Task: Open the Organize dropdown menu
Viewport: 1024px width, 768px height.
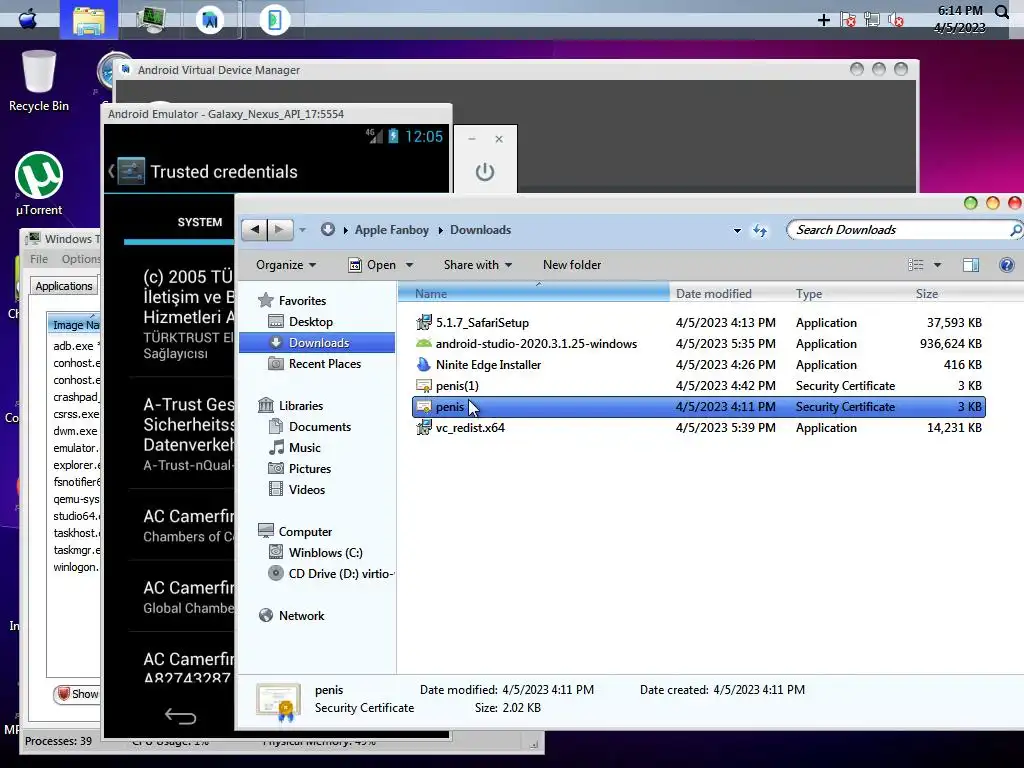Action: point(286,264)
